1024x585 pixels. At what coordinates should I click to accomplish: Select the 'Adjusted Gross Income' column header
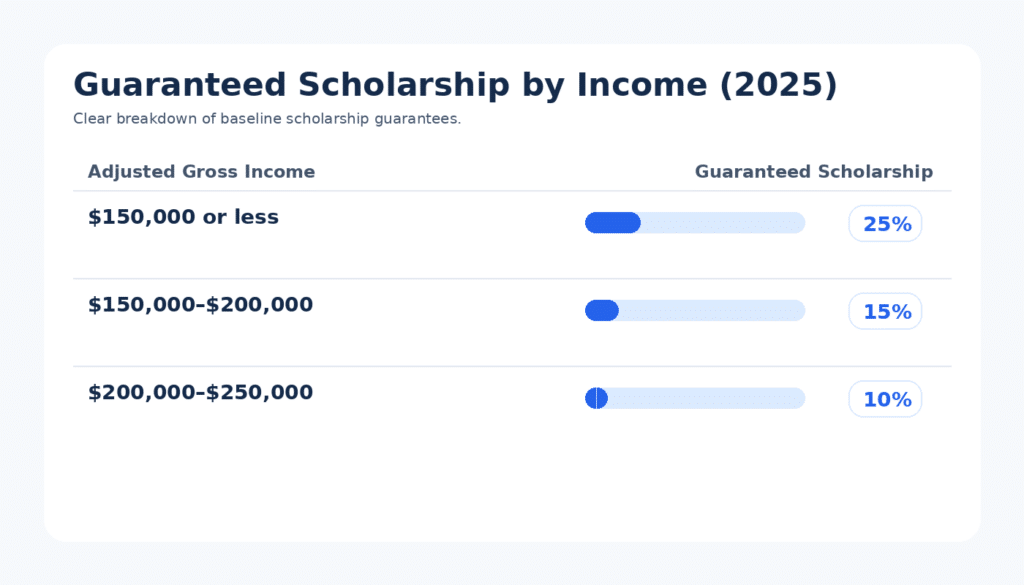pyautogui.click(x=201, y=172)
